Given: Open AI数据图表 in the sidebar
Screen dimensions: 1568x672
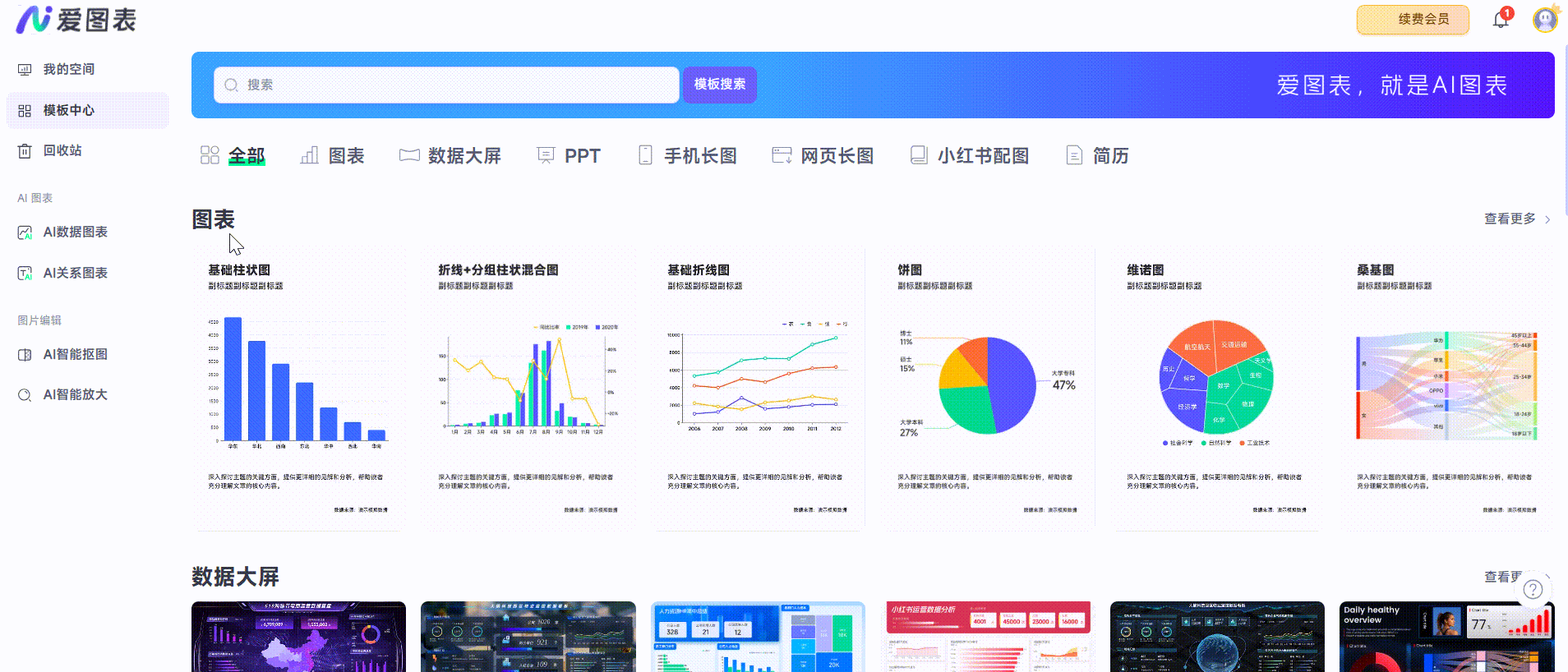Looking at the screenshot, I should (x=75, y=232).
